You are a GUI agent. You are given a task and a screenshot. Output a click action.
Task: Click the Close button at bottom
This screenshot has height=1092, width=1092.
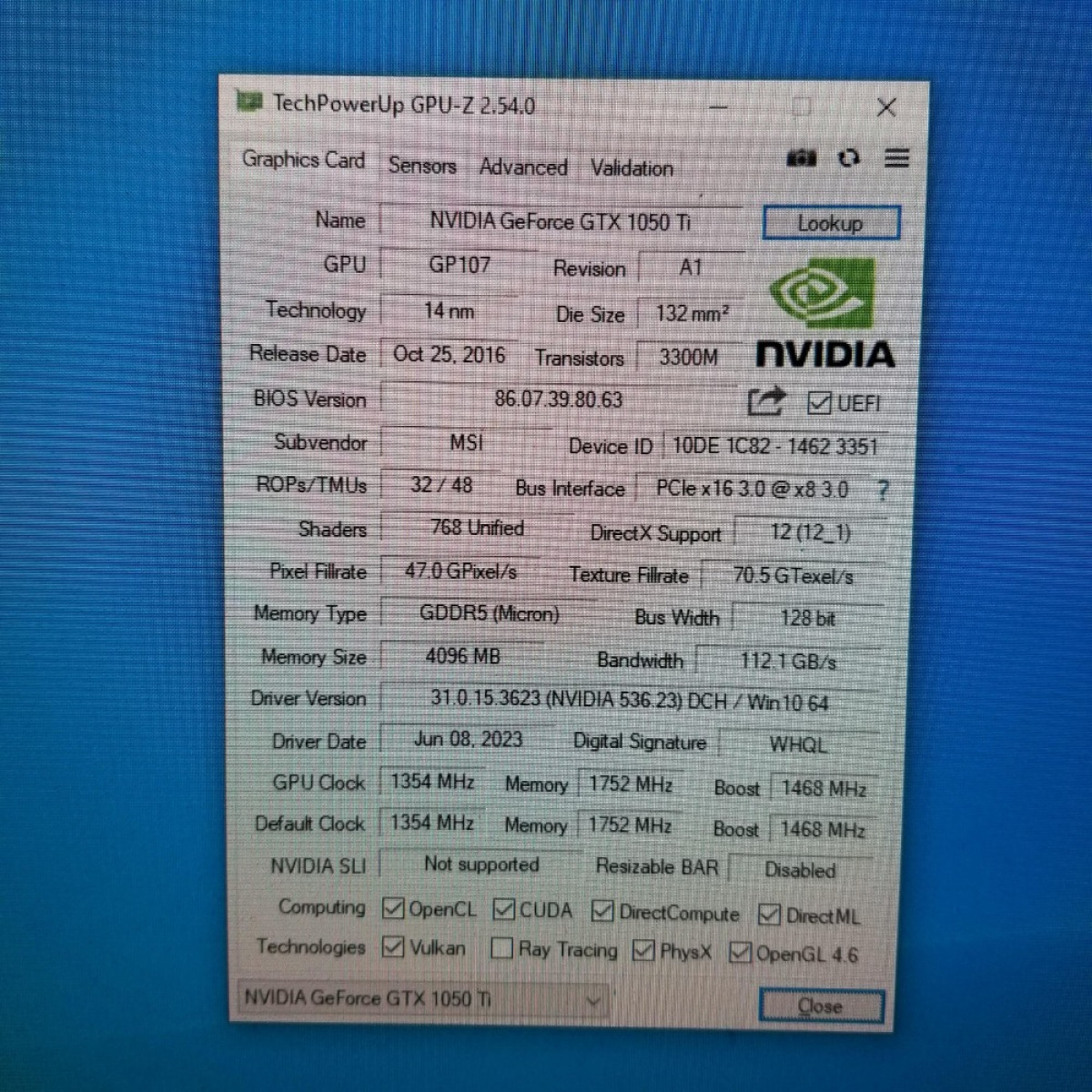click(821, 1006)
